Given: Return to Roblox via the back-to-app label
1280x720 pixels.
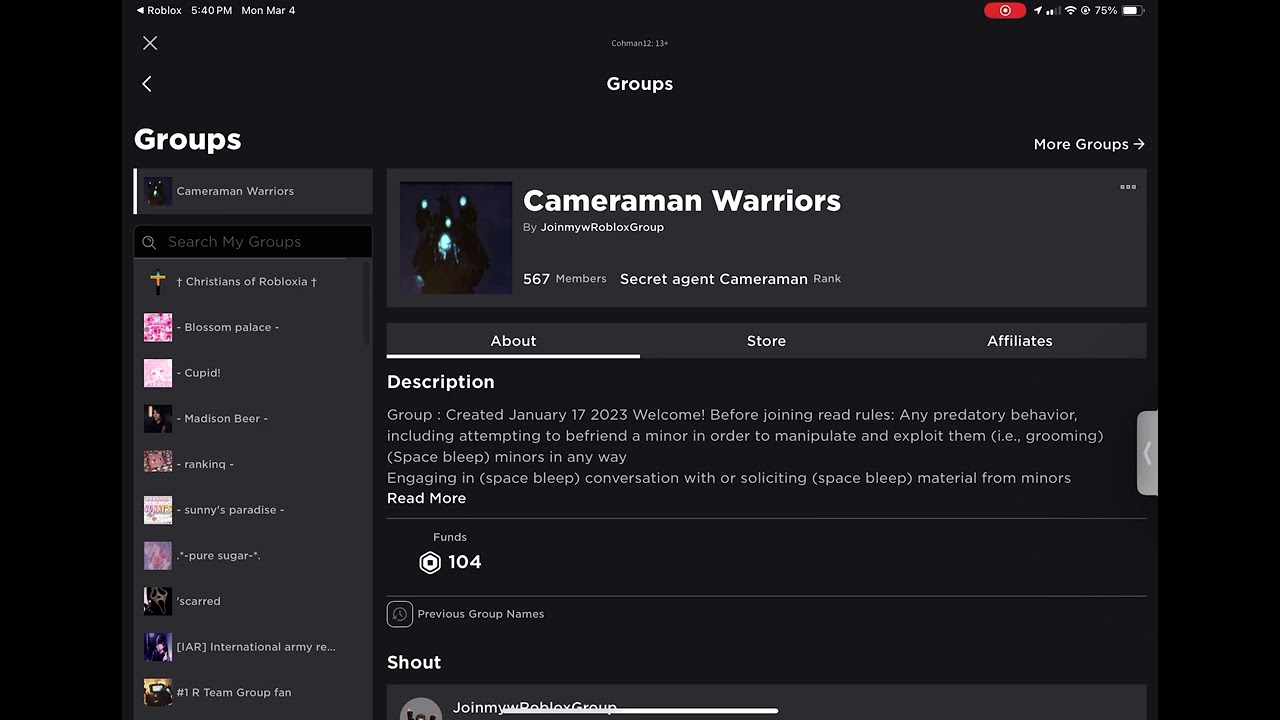Looking at the screenshot, I should [159, 10].
